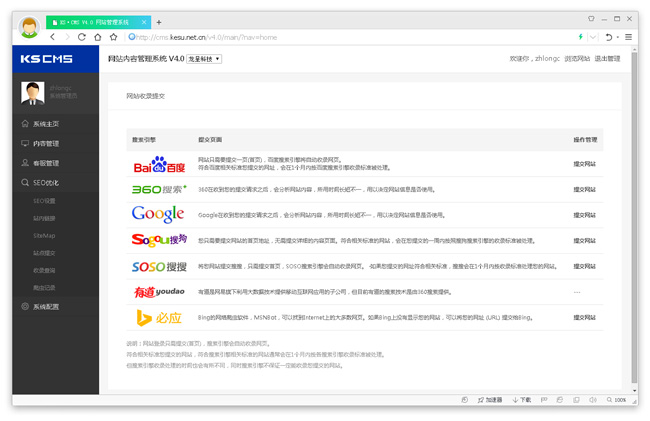
Task: Click the 浏览网站 link in the header
Action: [577, 59]
